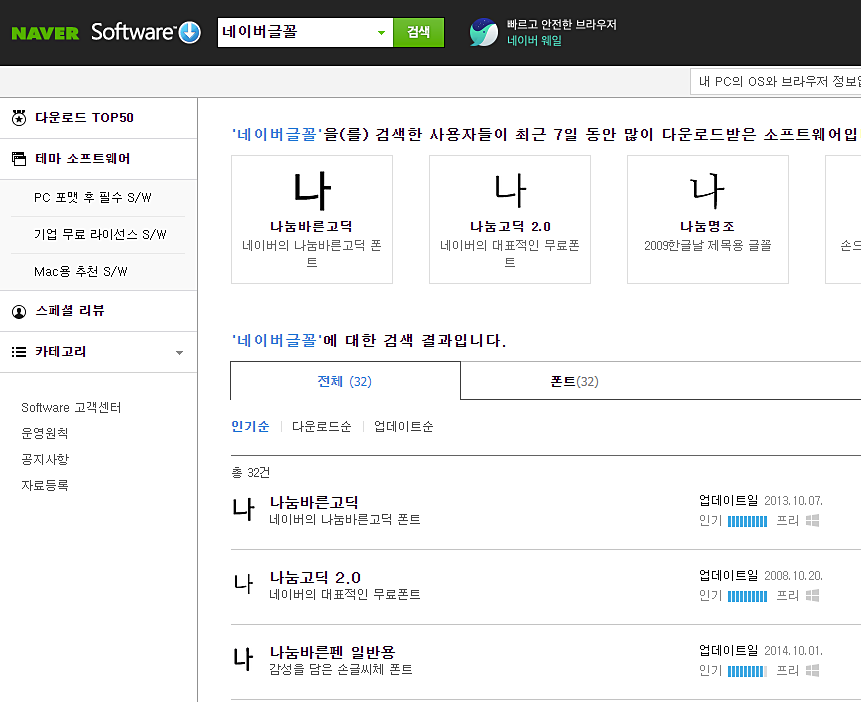Click '감성을 담은 손글씨체 폰트' description
861x702 pixels.
[x=340, y=670]
